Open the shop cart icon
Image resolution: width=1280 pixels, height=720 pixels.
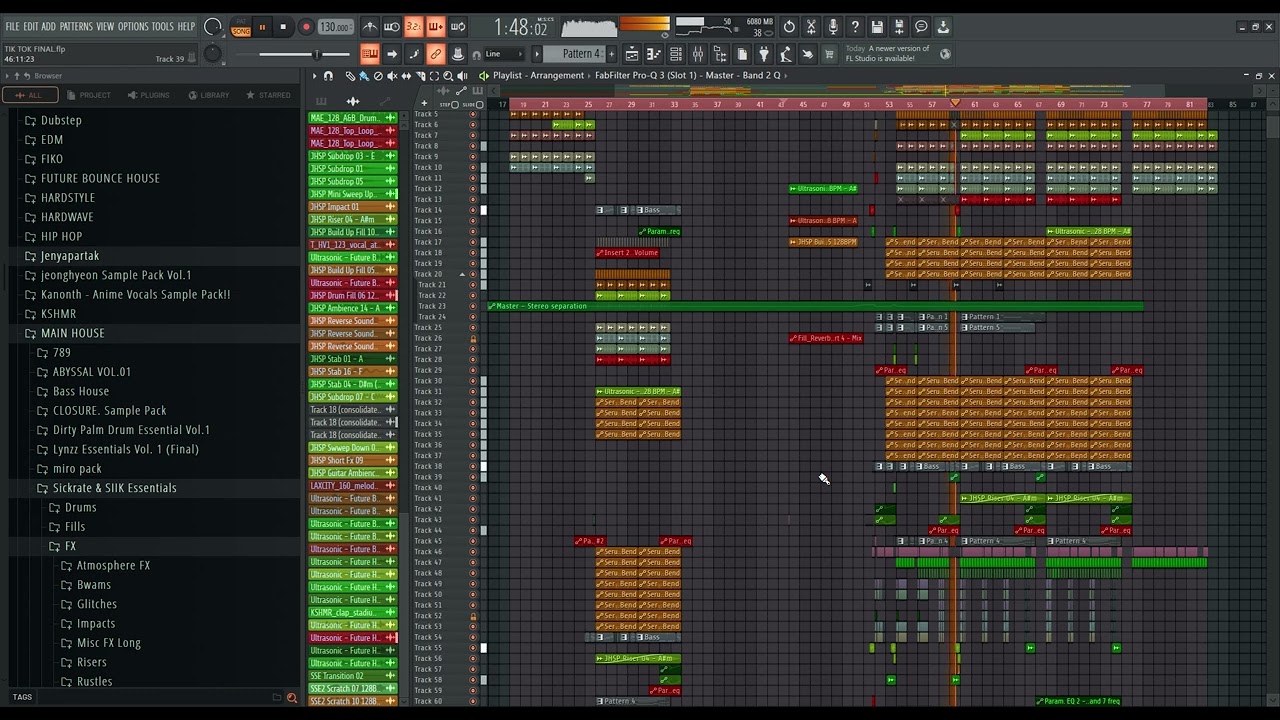click(828, 53)
